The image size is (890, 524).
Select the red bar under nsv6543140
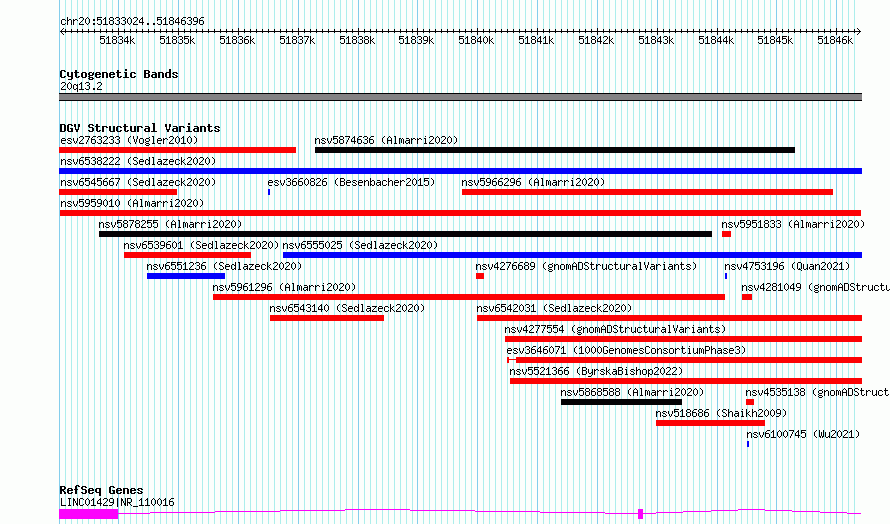pos(327,318)
